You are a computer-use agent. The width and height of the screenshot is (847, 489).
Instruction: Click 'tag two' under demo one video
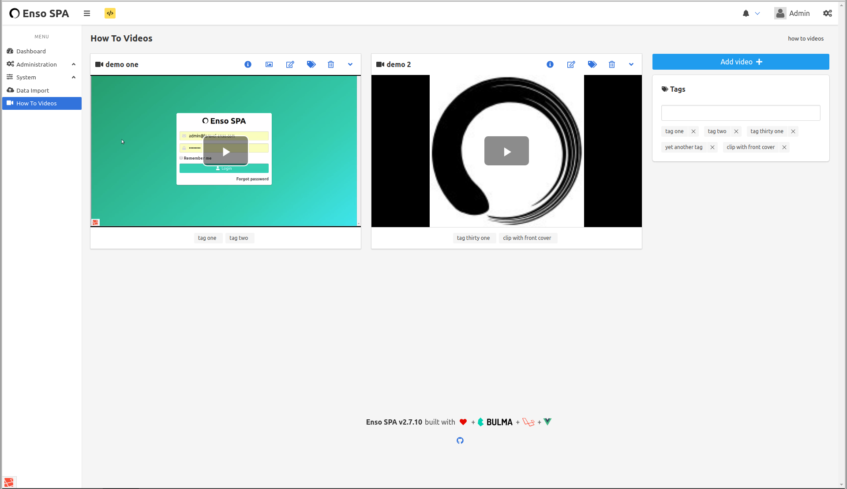coord(239,238)
